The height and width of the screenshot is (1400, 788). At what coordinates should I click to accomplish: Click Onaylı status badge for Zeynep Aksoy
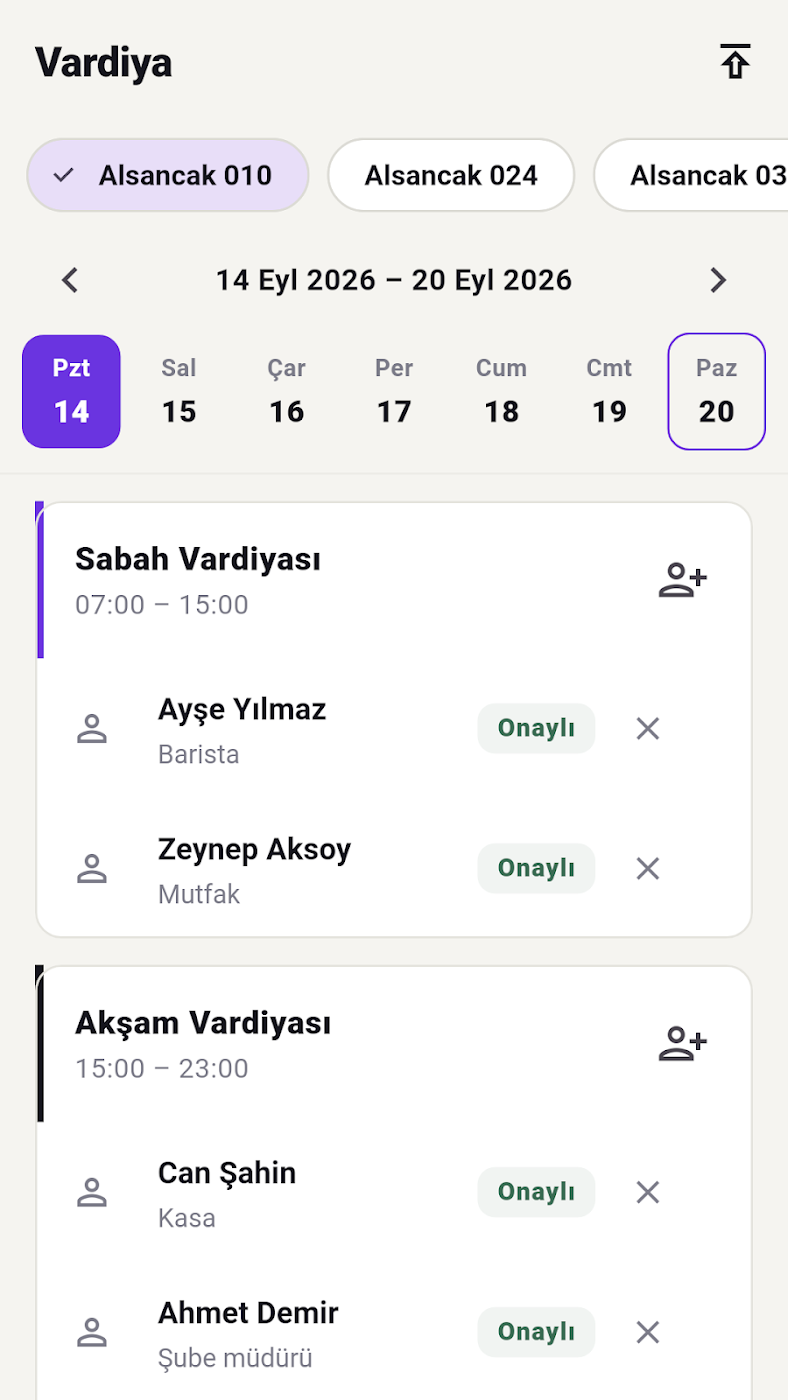pyautogui.click(x=536, y=868)
